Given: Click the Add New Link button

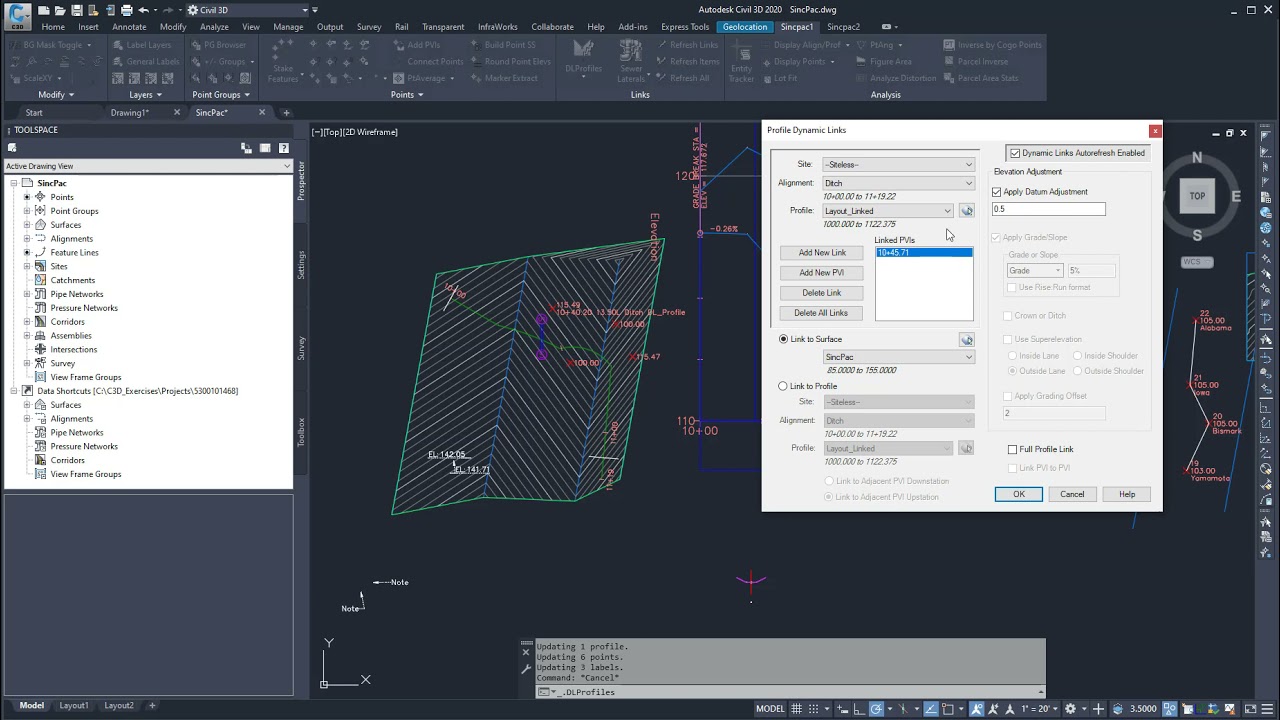Looking at the screenshot, I should (x=822, y=253).
